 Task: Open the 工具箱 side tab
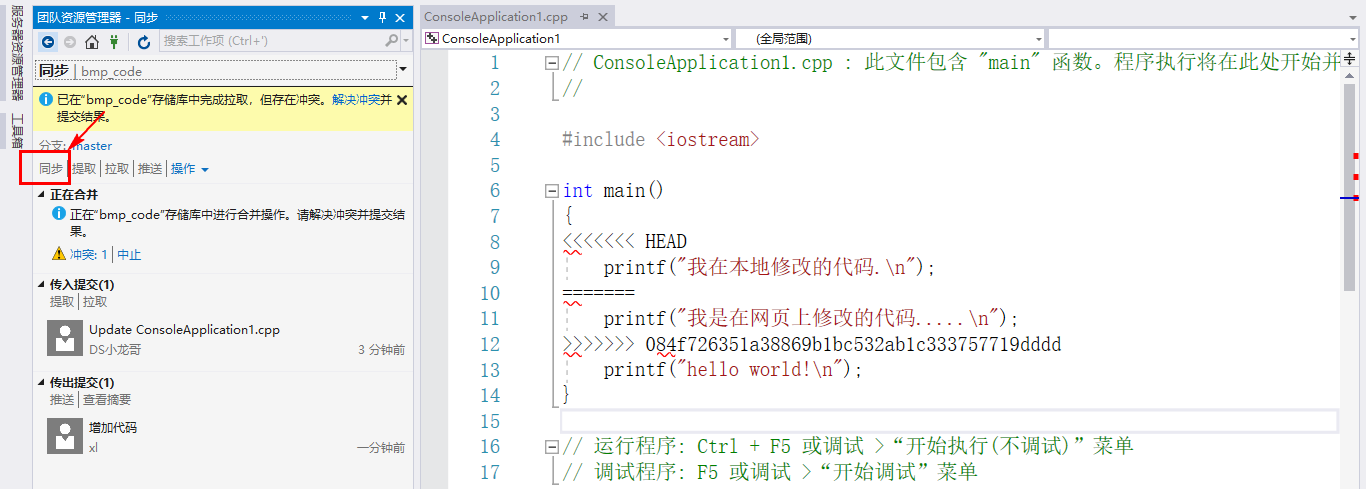pyautogui.click(x=16, y=130)
